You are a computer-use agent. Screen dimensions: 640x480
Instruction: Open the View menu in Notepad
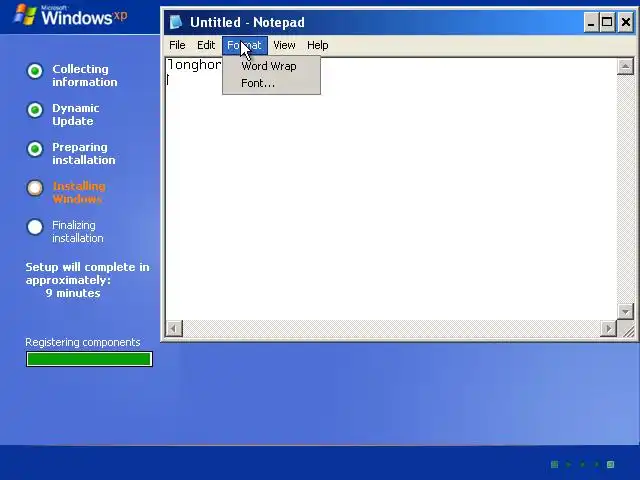pos(284,45)
